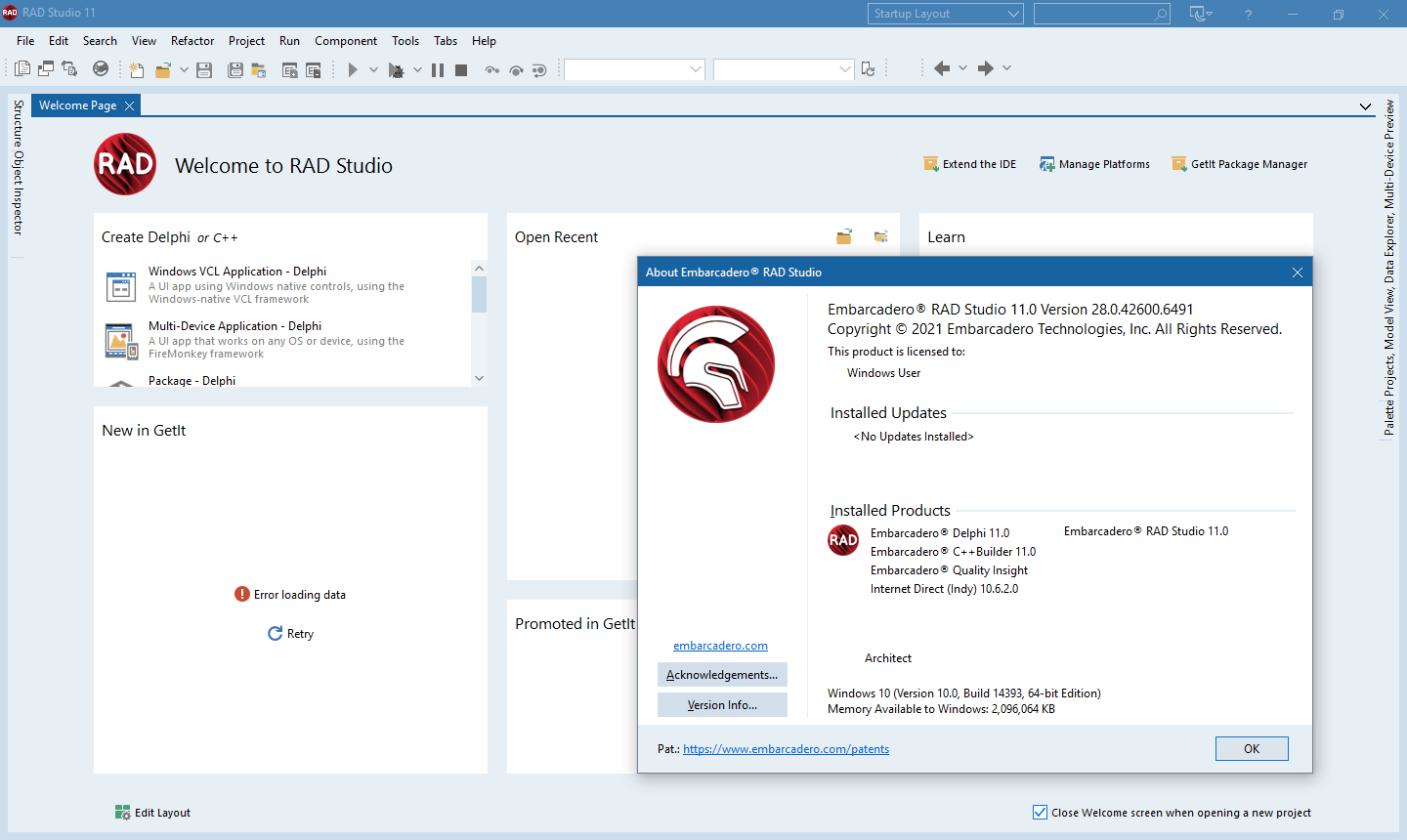Screen dimensions: 1407x840
Task: Click open folder icon in Open Recent panel
Action: [844, 236]
